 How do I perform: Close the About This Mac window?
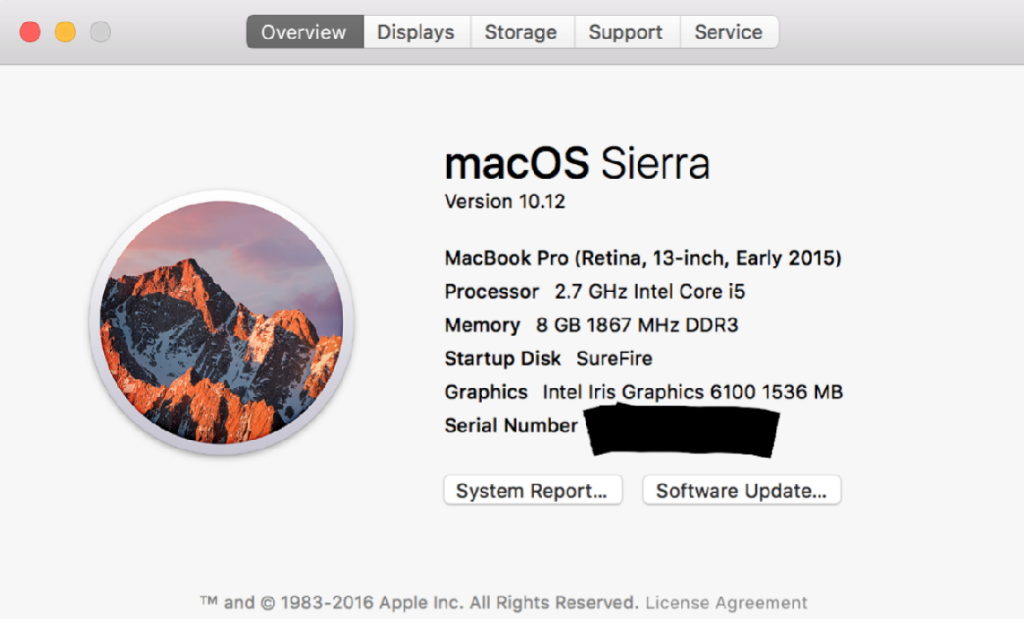pos(30,32)
